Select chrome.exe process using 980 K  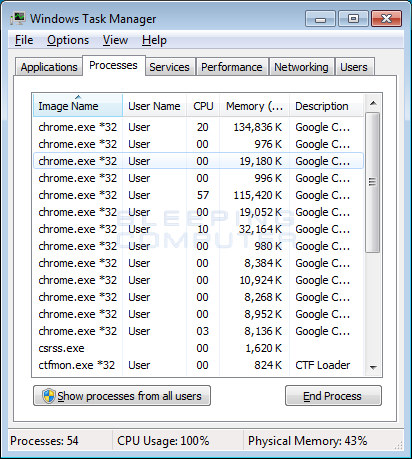click(198, 246)
